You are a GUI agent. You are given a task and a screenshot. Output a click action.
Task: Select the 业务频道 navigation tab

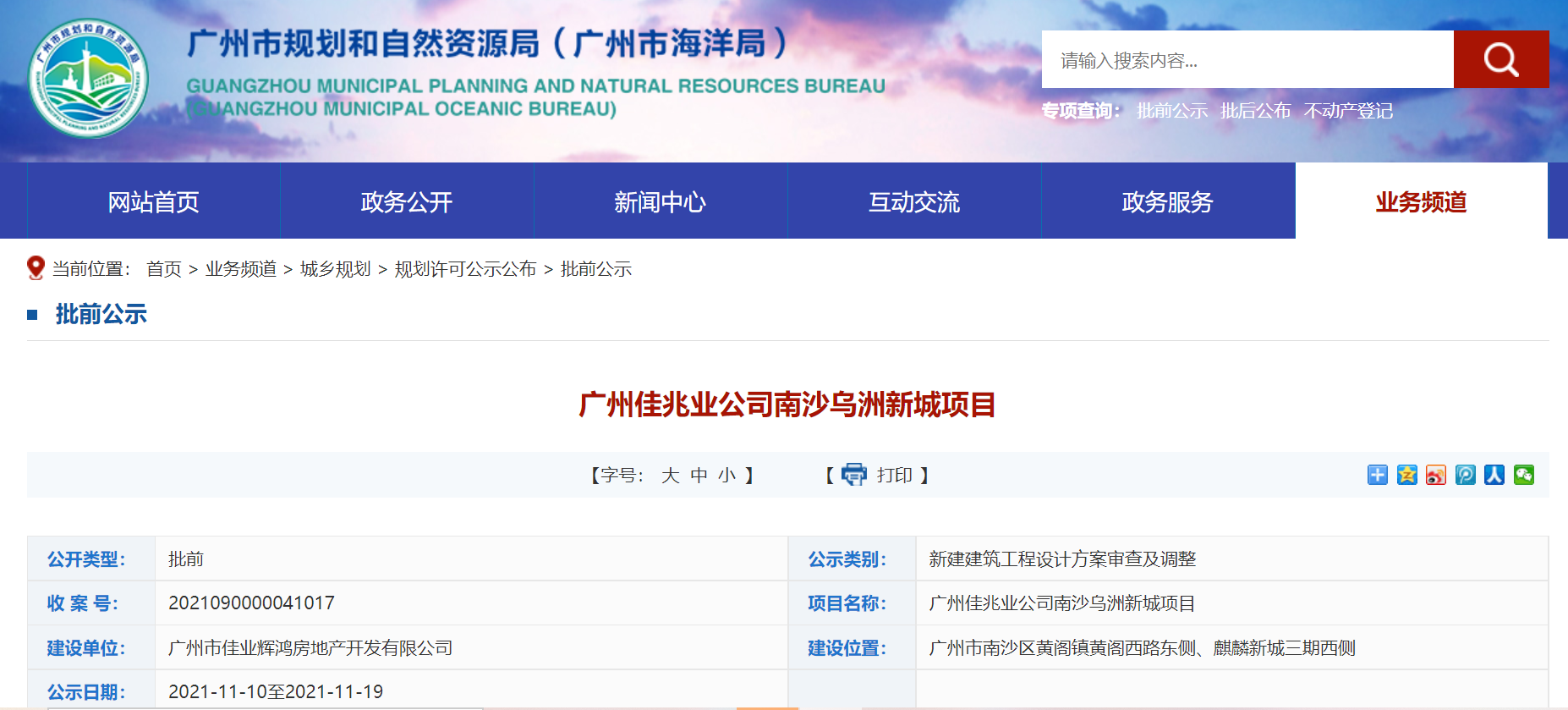coord(1422,201)
